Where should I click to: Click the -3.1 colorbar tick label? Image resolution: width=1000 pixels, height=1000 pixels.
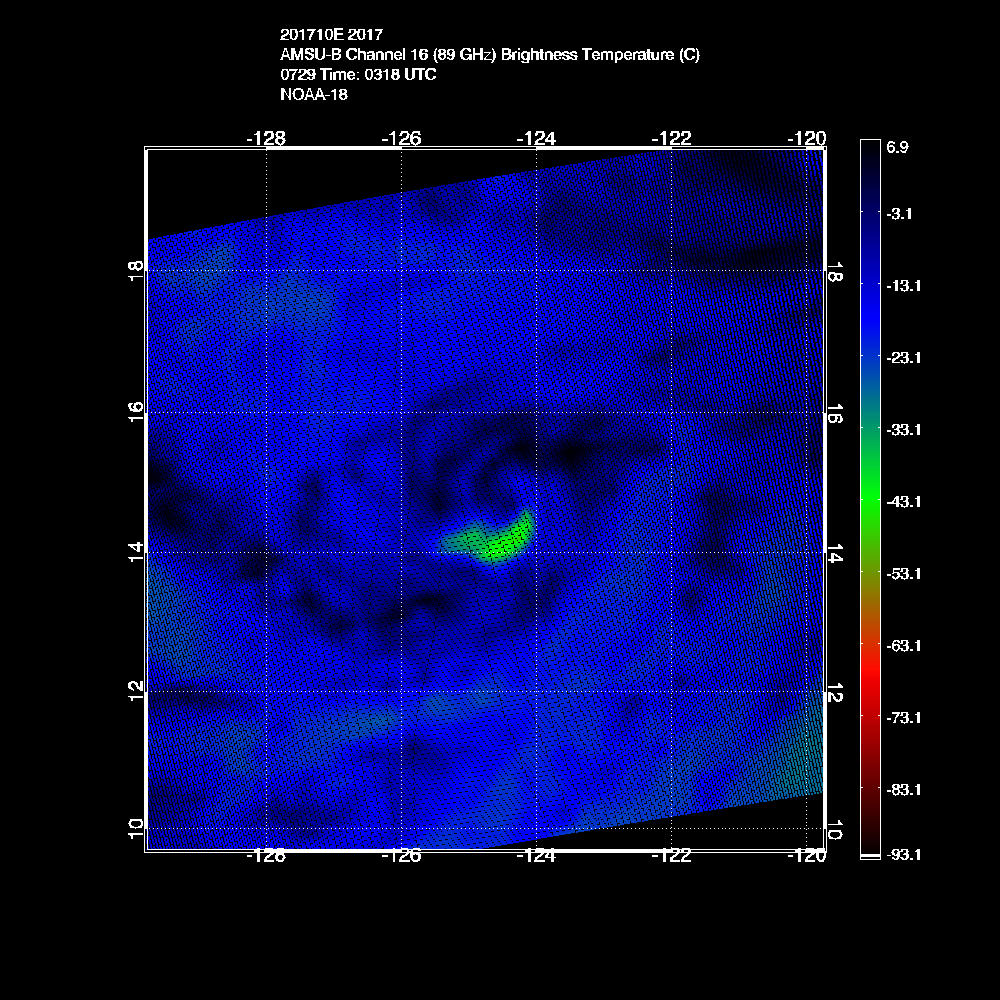tap(899, 214)
